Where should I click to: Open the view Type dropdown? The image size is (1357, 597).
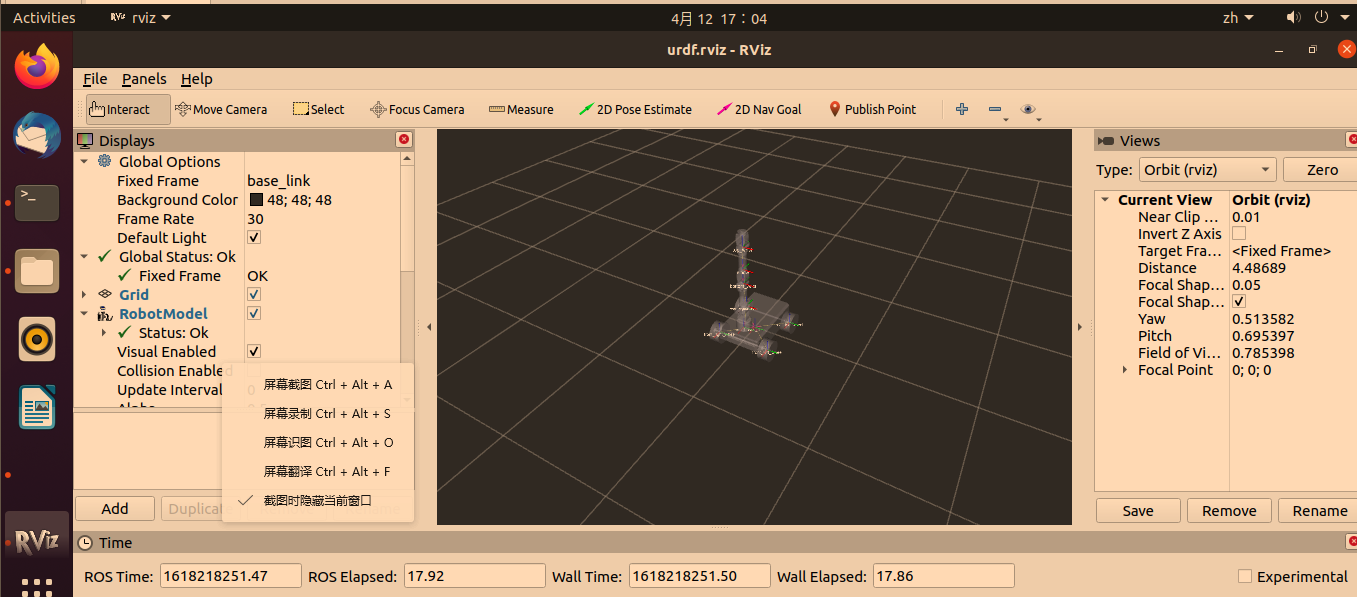tap(1207, 170)
